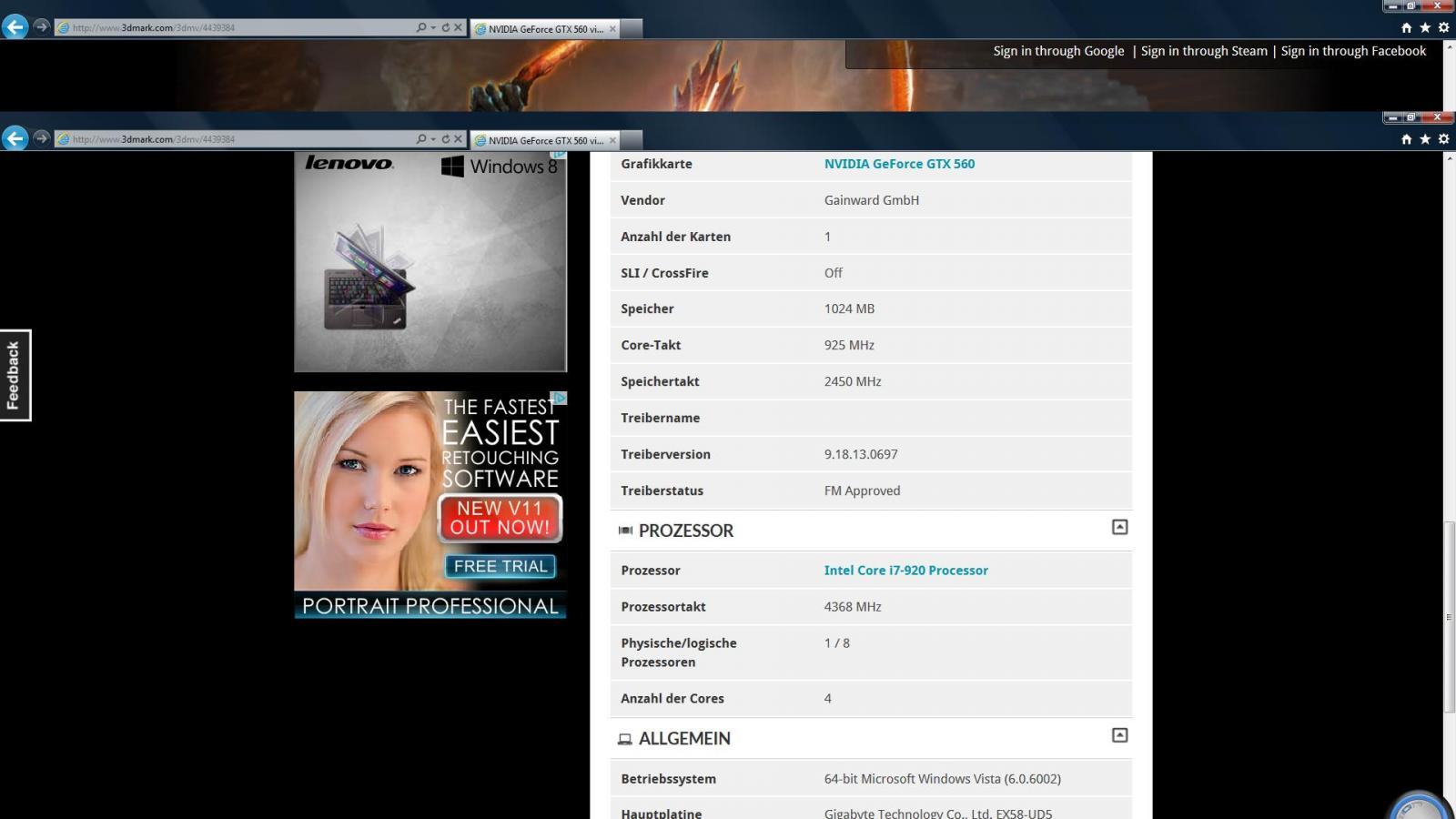Select the SLI / CrossFire value "Off"
Viewport: 1456px width, 819px height.
pyautogui.click(x=834, y=273)
